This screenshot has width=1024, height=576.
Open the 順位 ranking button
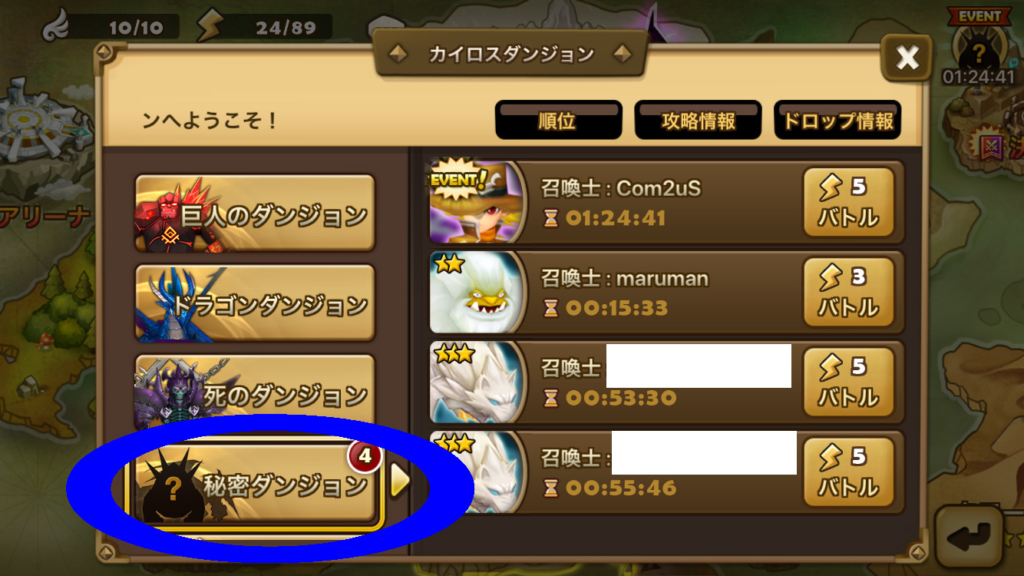click(x=558, y=120)
